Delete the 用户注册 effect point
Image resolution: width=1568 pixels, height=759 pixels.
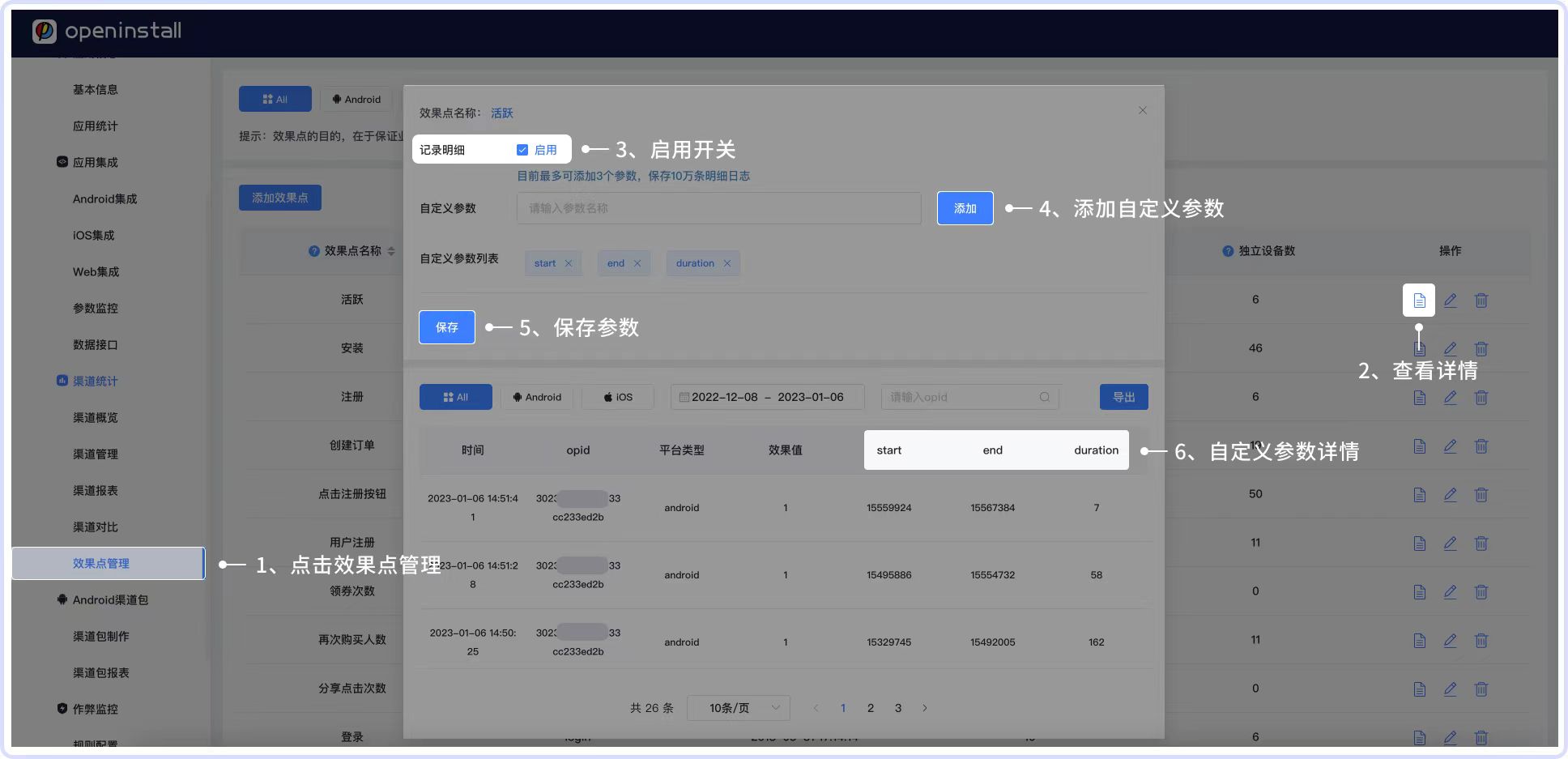pos(1481,544)
